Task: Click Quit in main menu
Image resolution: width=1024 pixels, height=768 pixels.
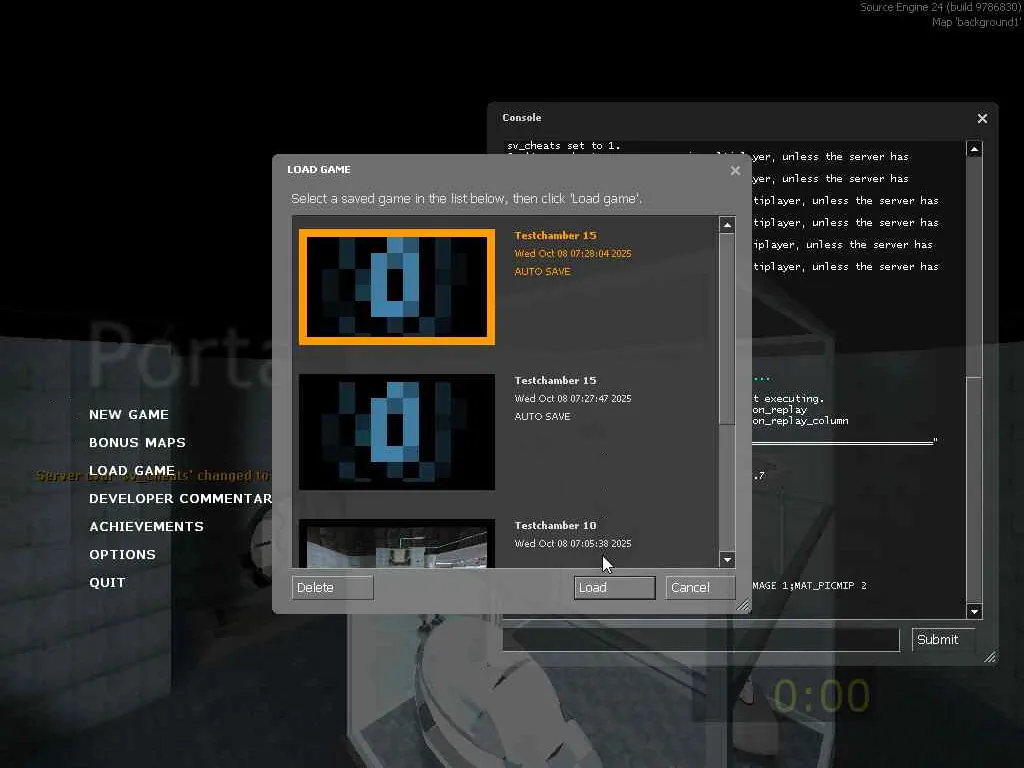Action: (107, 583)
